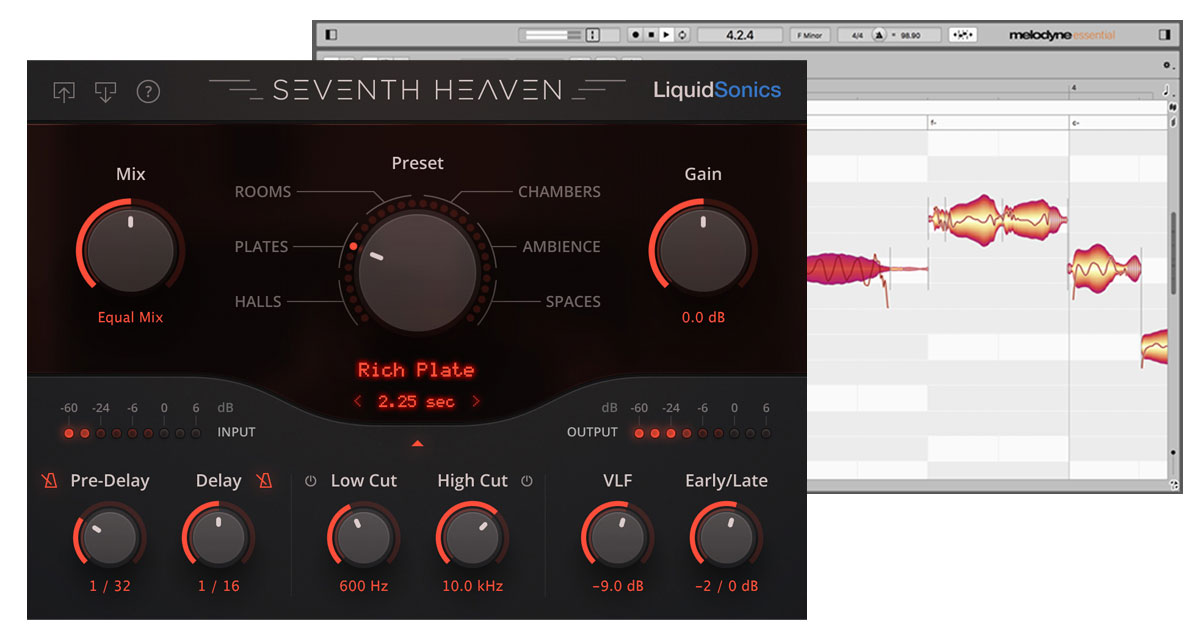Open Seventh Heaven's help via the question mark icon
This screenshot has width=1200, height=630.
148,91
